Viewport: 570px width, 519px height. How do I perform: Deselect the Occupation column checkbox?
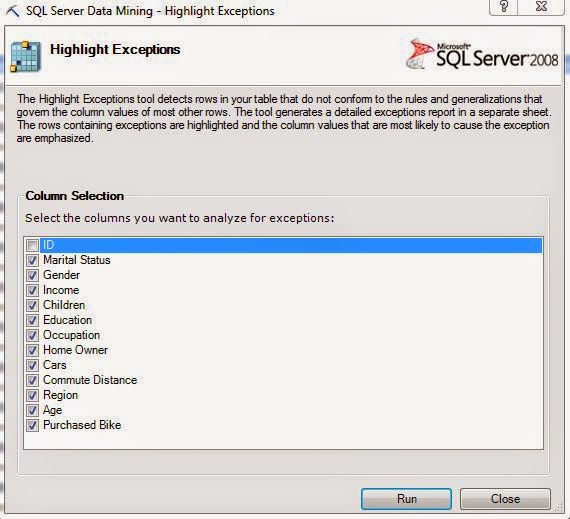coord(32,335)
